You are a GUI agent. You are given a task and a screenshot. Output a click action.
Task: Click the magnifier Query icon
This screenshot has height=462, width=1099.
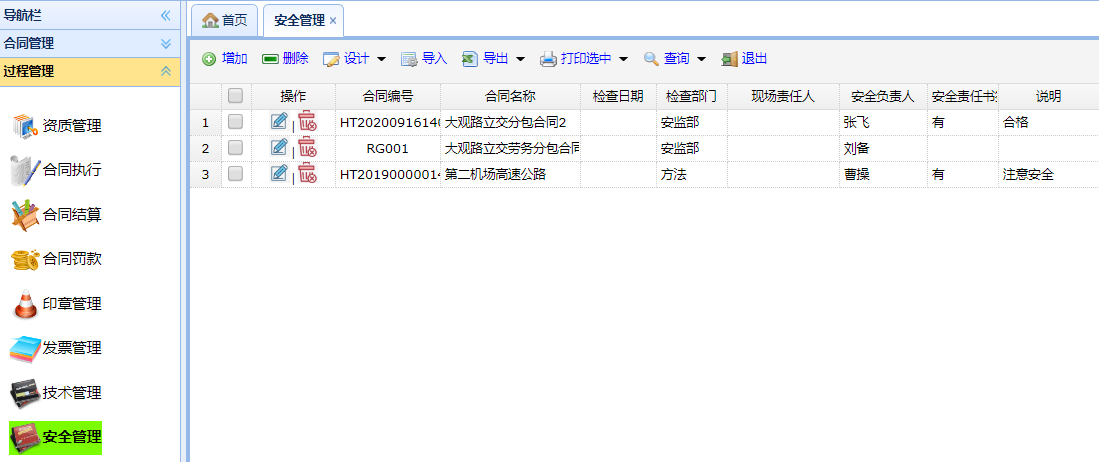pos(652,59)
